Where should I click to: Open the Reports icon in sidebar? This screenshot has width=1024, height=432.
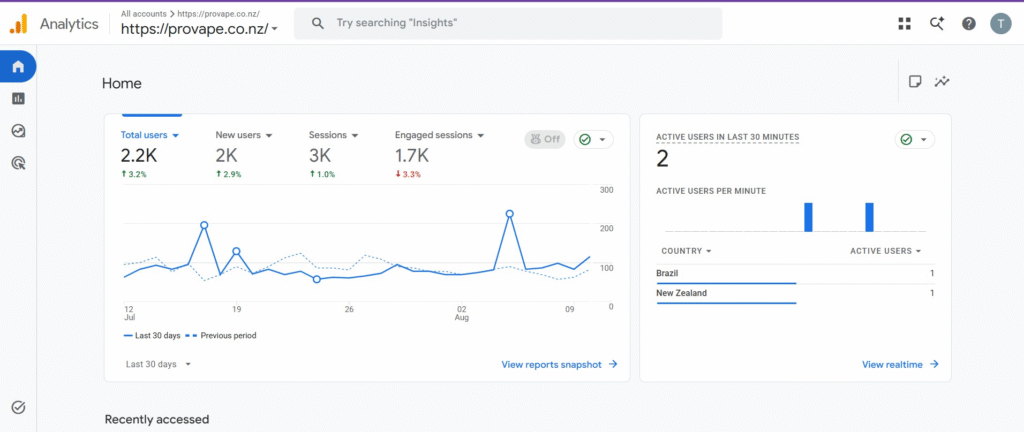(18, 99)
